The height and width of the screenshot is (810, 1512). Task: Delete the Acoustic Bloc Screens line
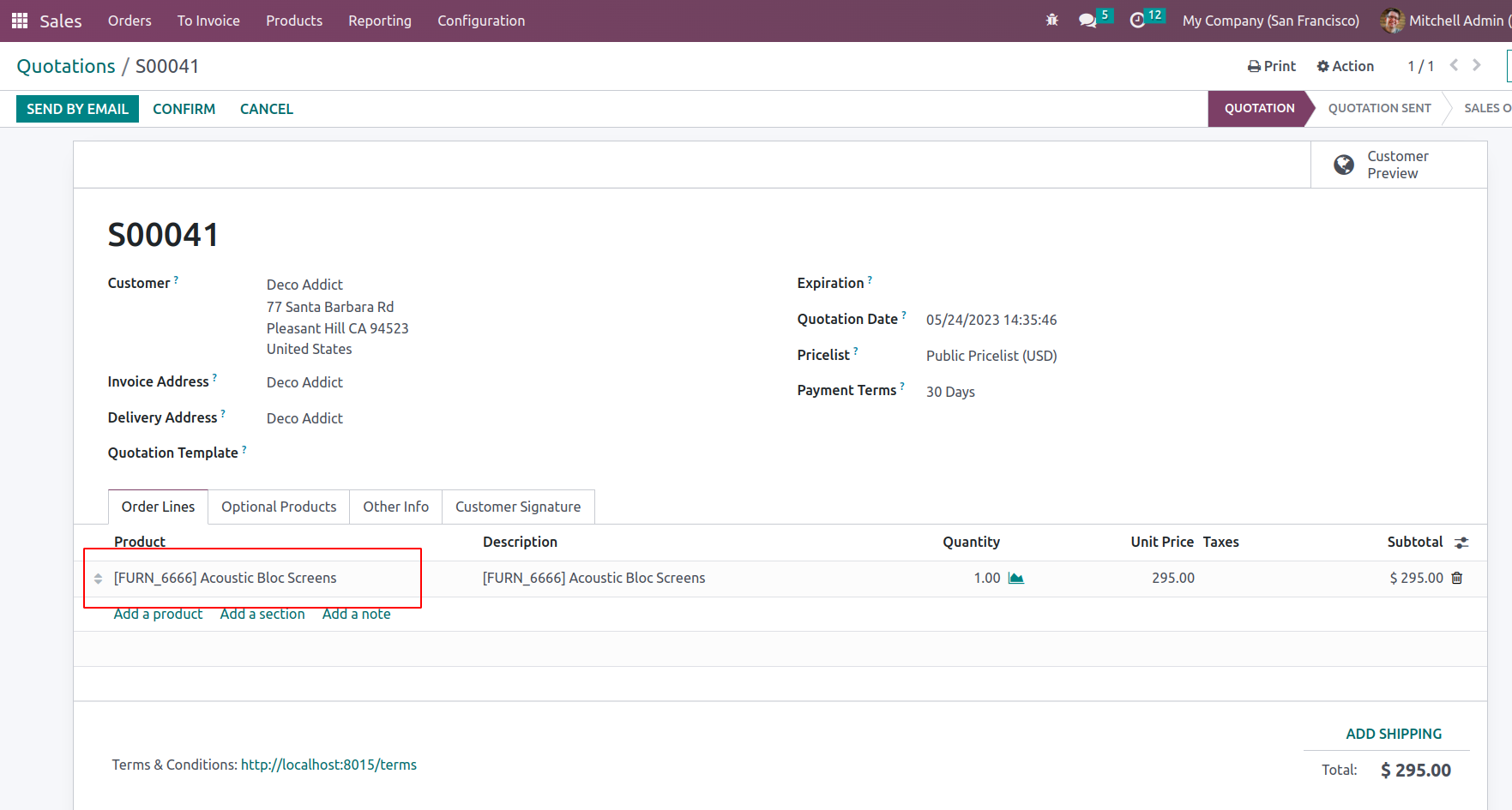click(1457, 579)
